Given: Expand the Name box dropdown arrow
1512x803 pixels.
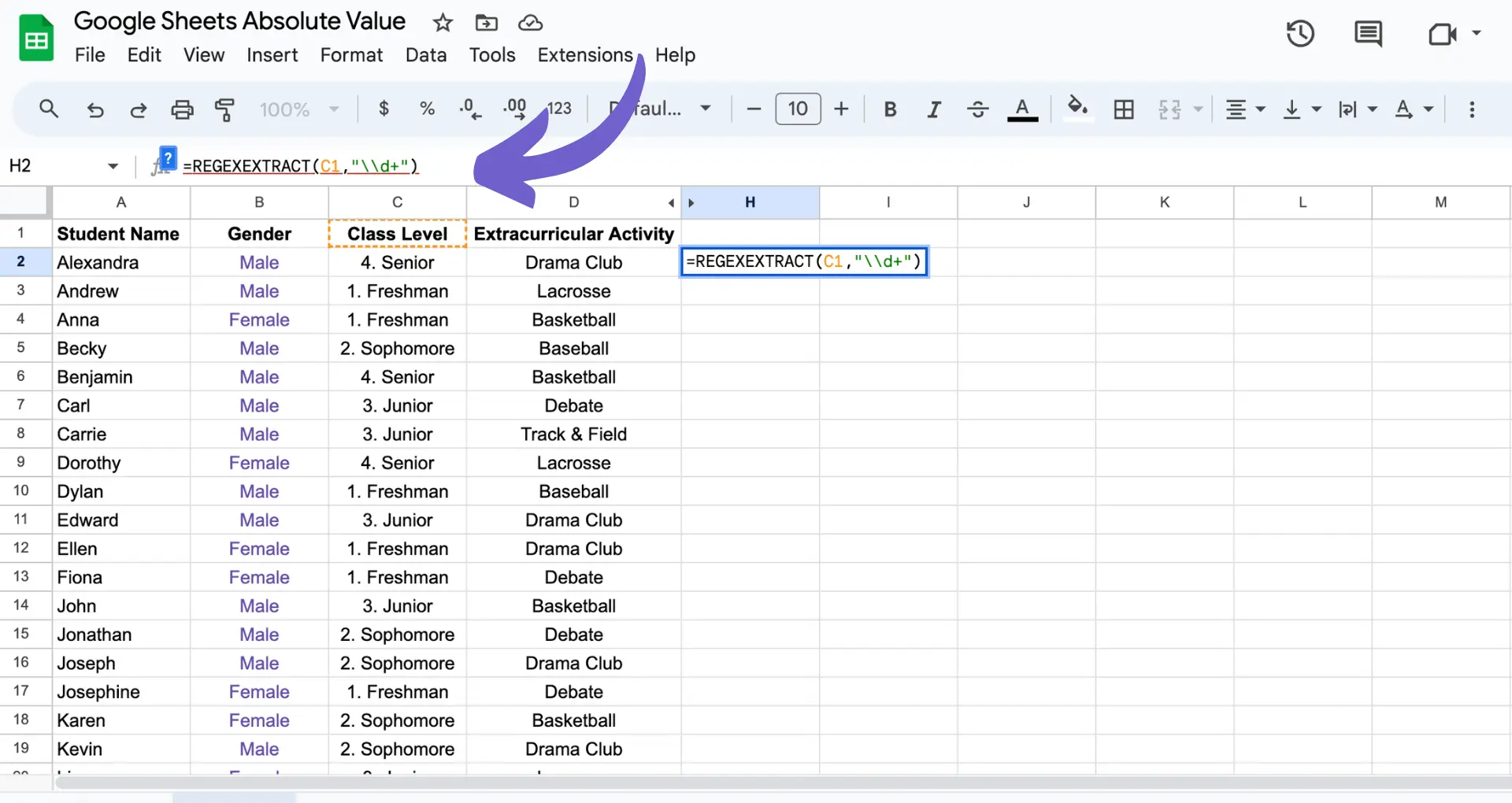Looking at the screenshot, I should 113,166.
